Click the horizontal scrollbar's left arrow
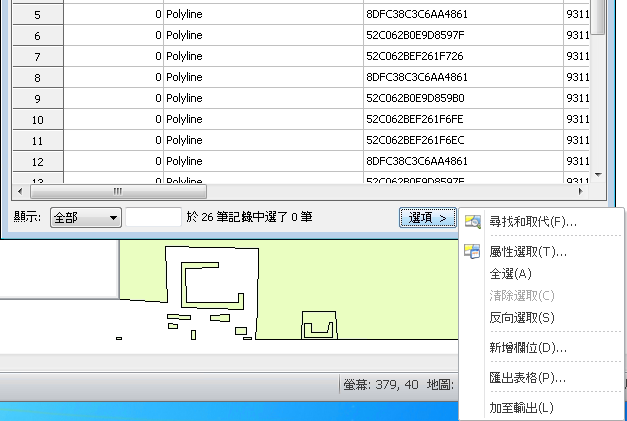 [22, 191]
